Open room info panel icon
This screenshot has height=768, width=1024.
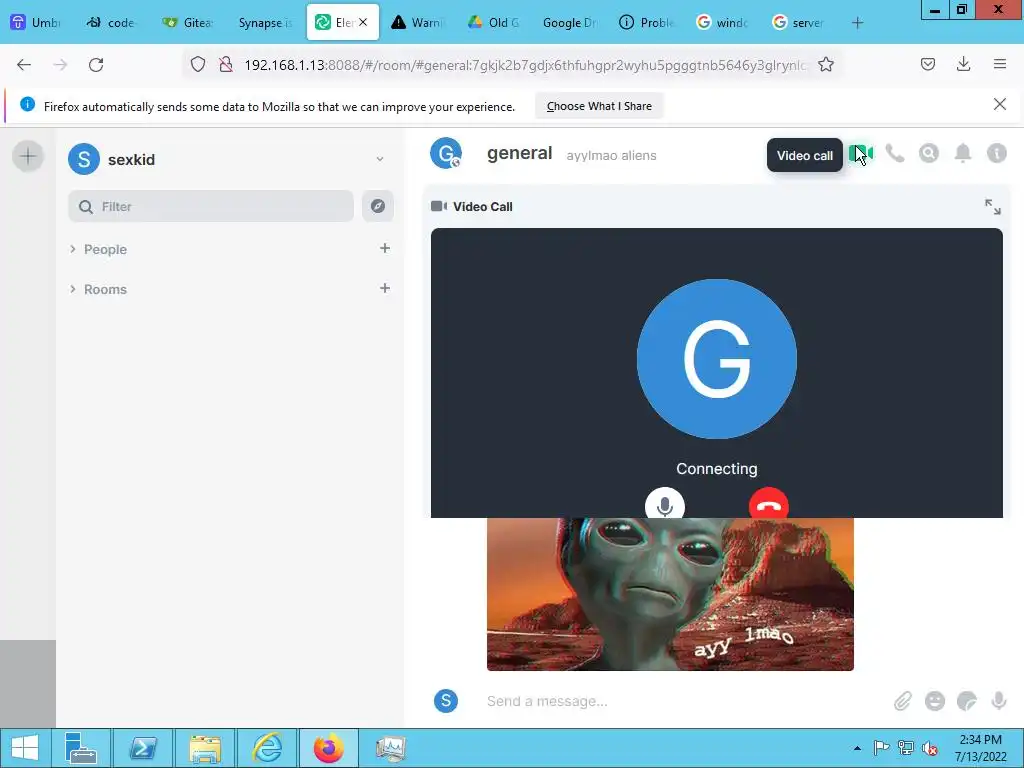(997, 153)
